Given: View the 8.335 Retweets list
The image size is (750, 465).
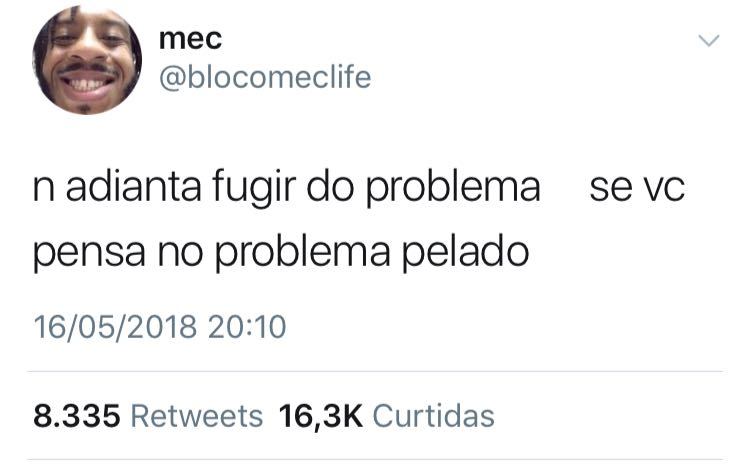Looking at the screenshot, I should (148, 416).
